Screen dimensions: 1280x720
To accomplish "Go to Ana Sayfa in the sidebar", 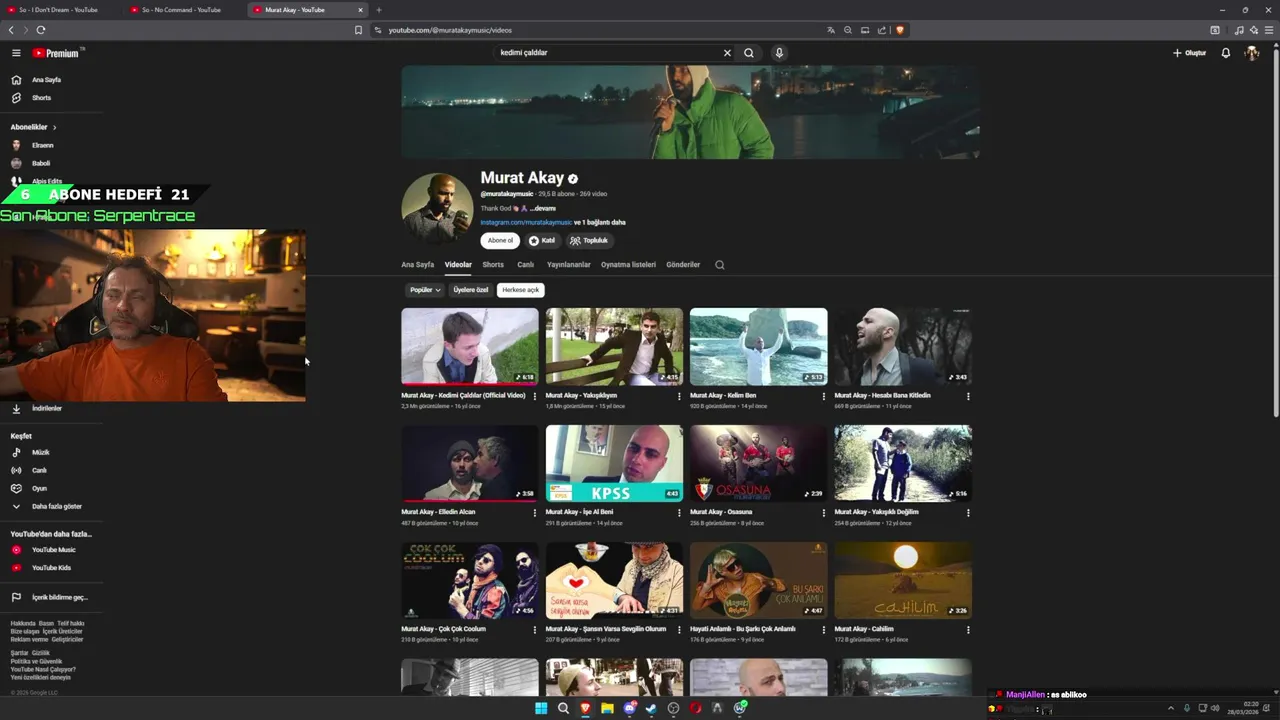I will tap(46, 80).
